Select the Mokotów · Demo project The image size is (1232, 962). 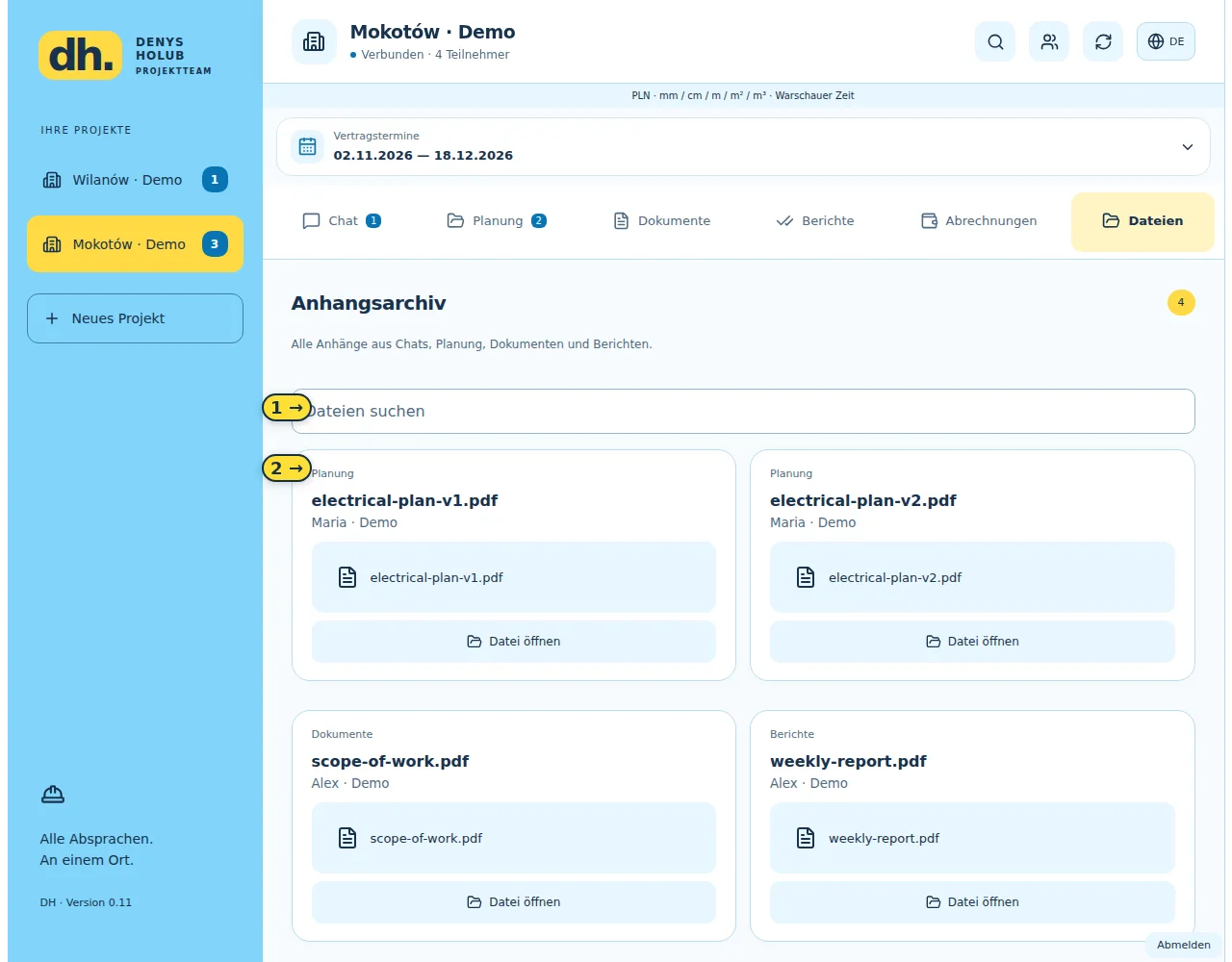pyautogui.click(x=135, y=244)
